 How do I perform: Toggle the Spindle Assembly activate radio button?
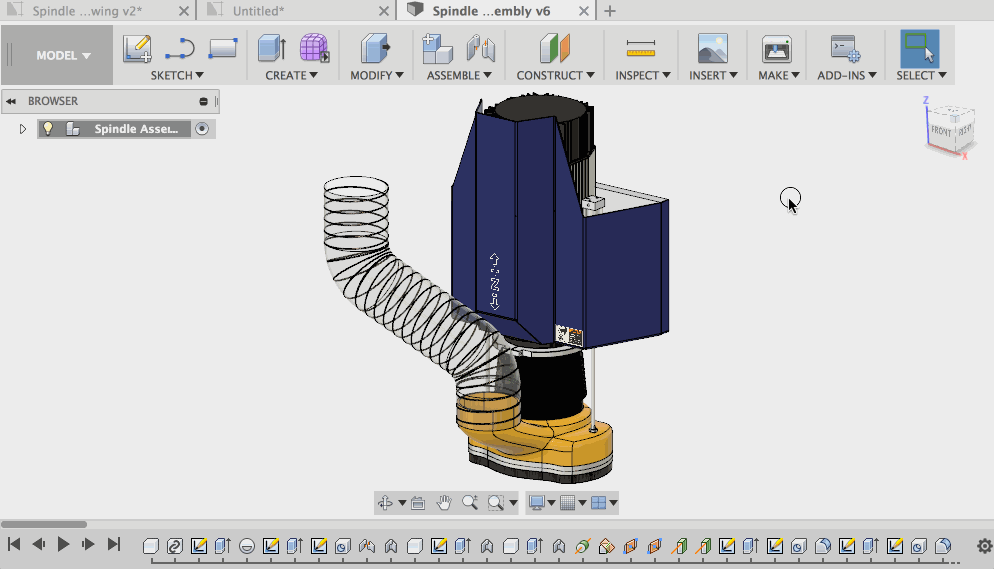coord(203,129)
